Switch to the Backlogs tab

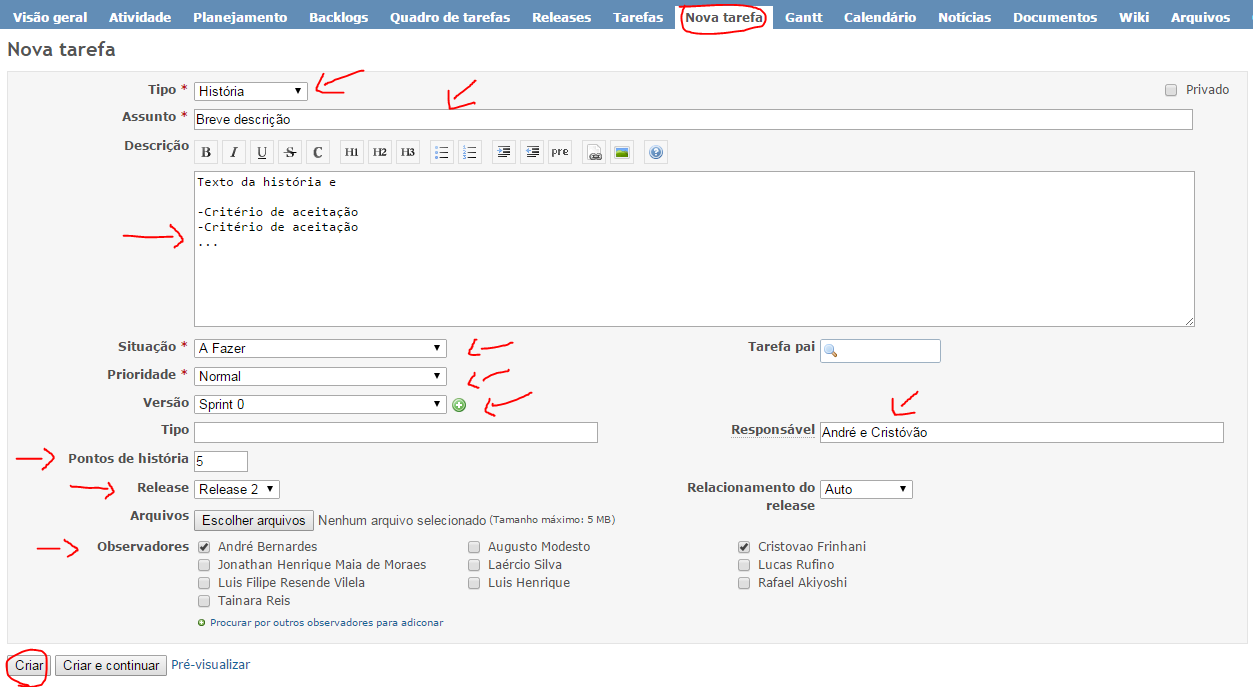point(338,17)
